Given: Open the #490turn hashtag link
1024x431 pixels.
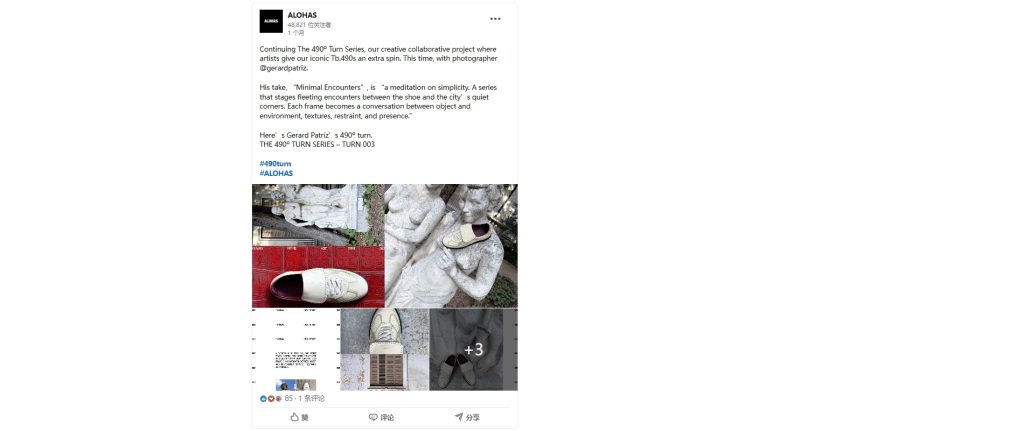Looking at the screenshot, I should tap(276, 163).
